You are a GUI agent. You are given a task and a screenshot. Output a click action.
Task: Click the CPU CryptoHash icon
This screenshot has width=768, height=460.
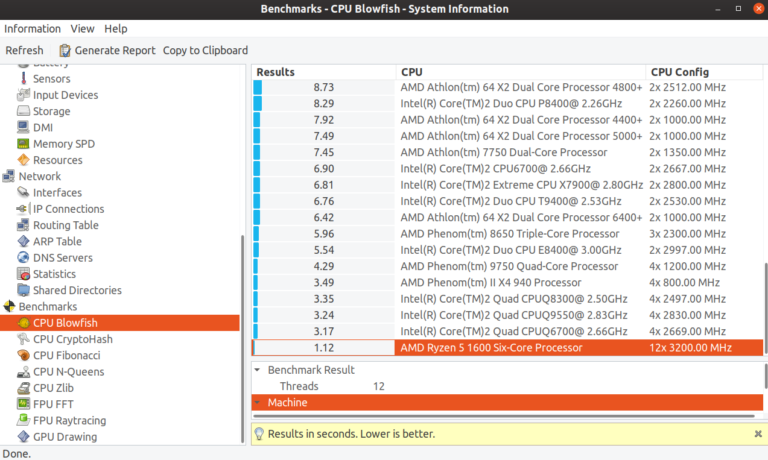click(x=23, y=339)
